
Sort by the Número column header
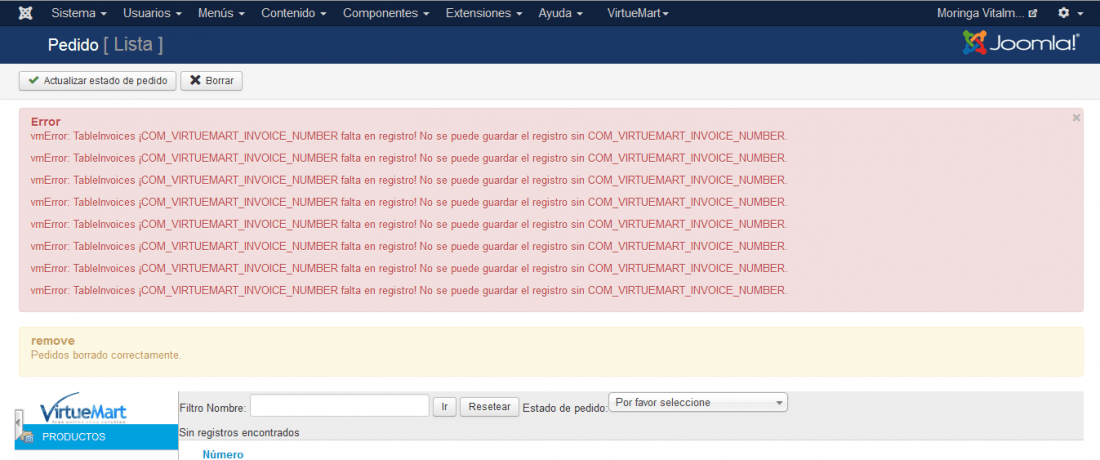[x=223, y=454]
